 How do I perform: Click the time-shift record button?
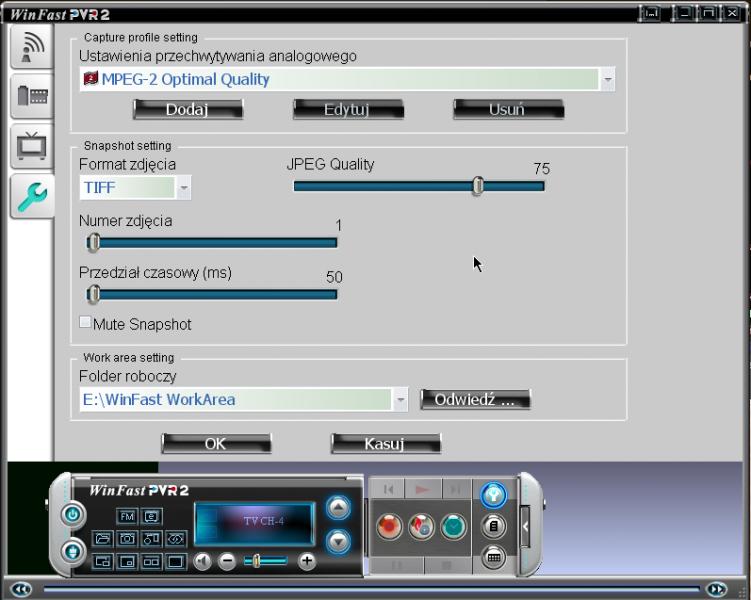(421, 526)
